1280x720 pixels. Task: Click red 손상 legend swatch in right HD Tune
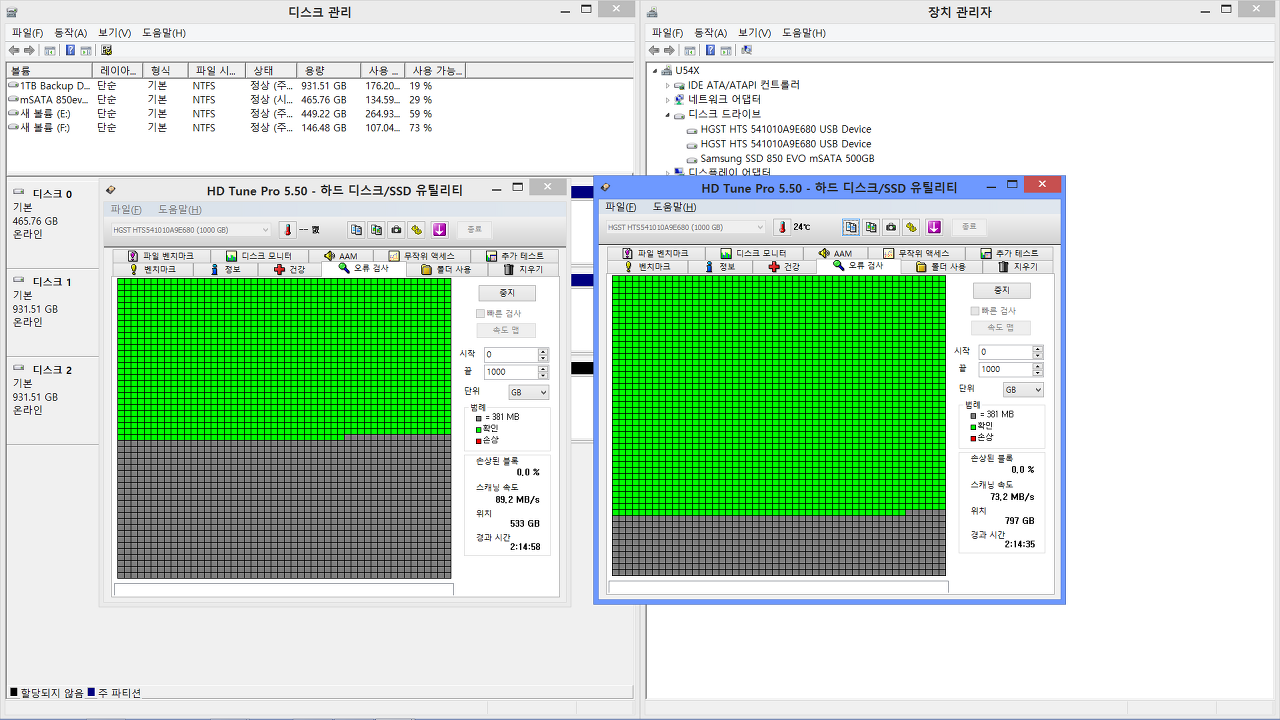pos(973,438)
